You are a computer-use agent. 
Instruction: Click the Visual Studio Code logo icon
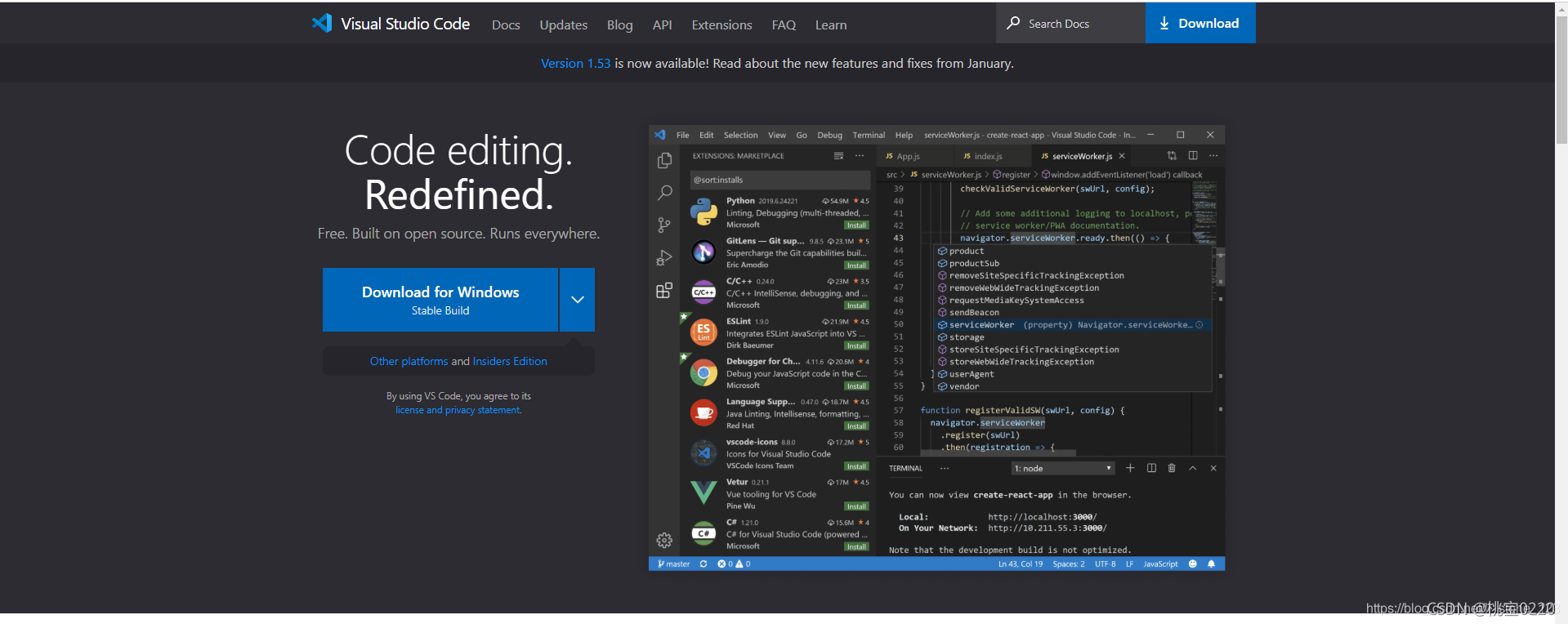(322, 23)
